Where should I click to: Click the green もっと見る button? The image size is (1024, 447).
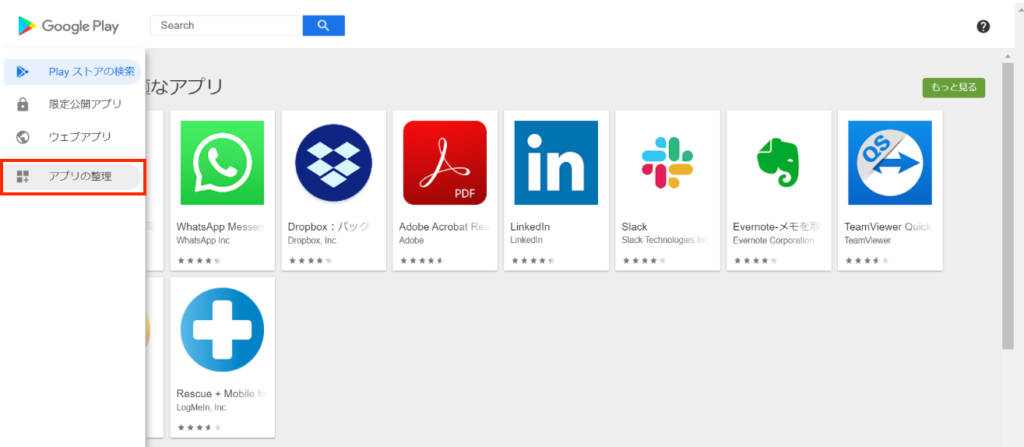point(953,88)
